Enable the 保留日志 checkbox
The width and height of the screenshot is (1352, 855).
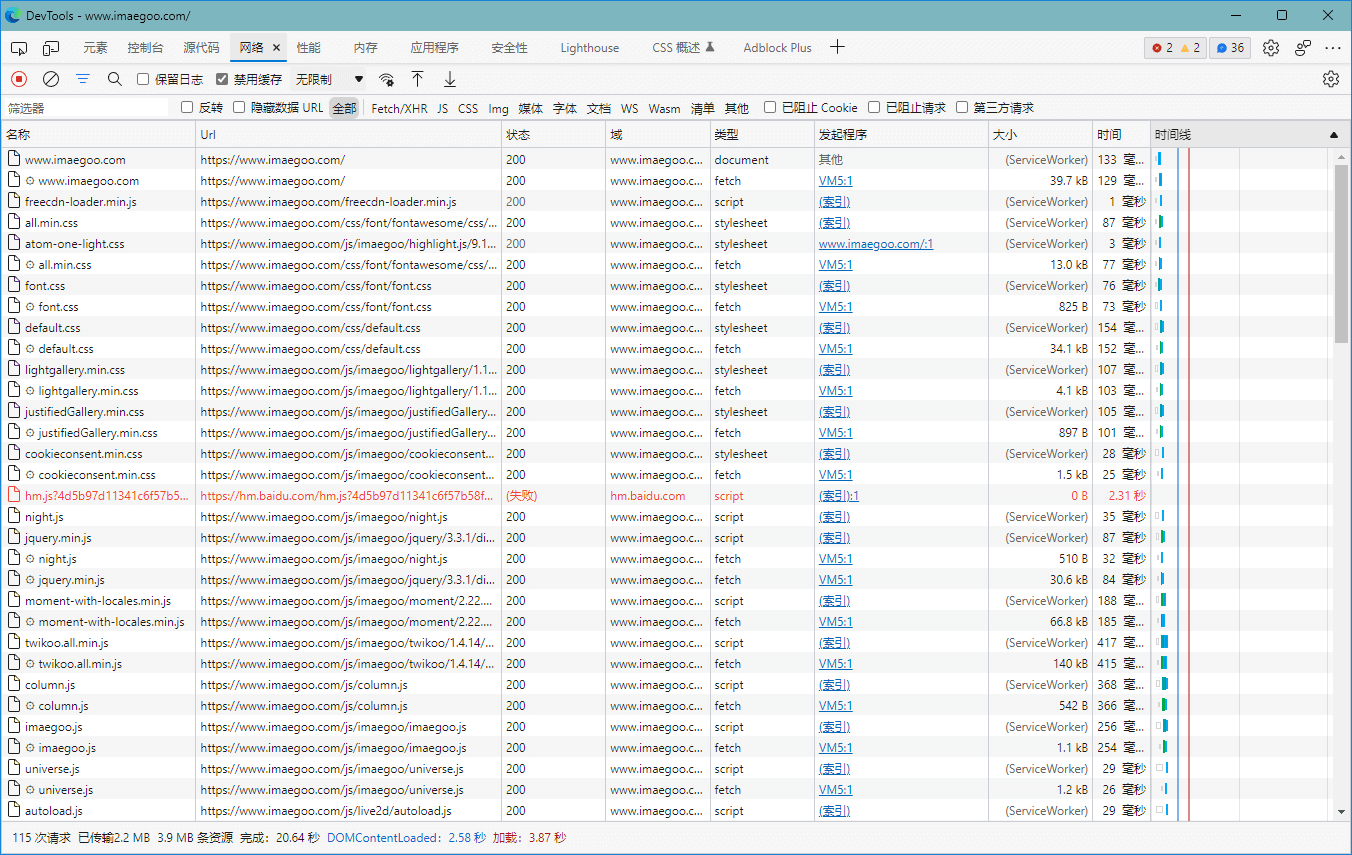point(143,79)
